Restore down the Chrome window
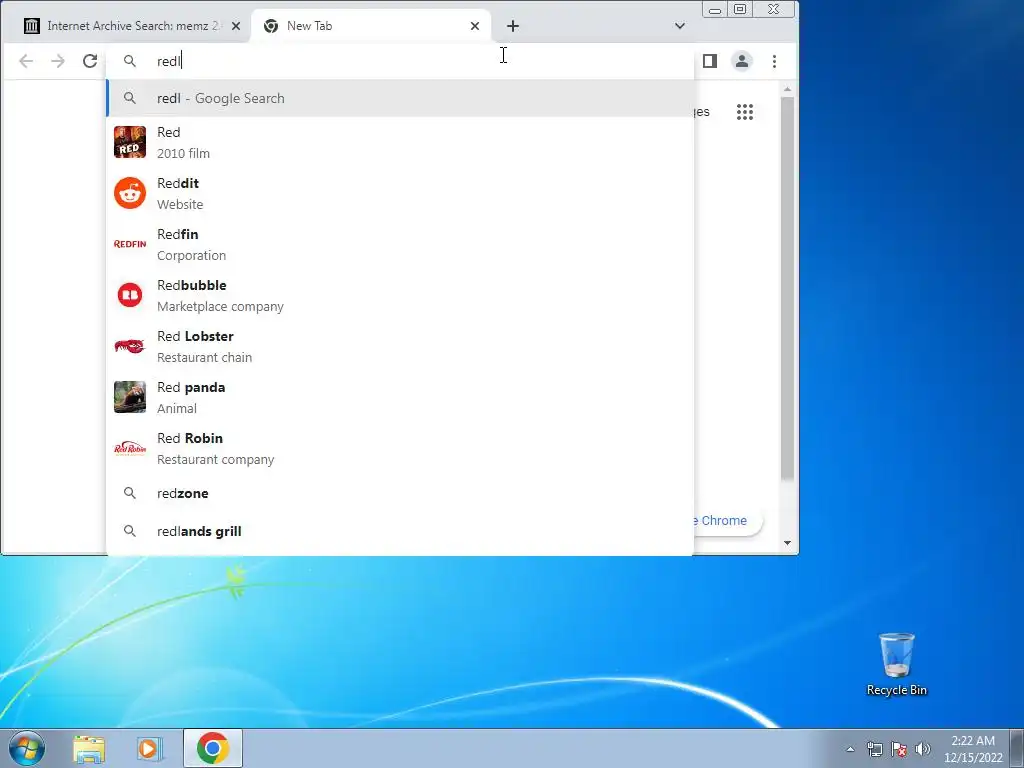 740,9
